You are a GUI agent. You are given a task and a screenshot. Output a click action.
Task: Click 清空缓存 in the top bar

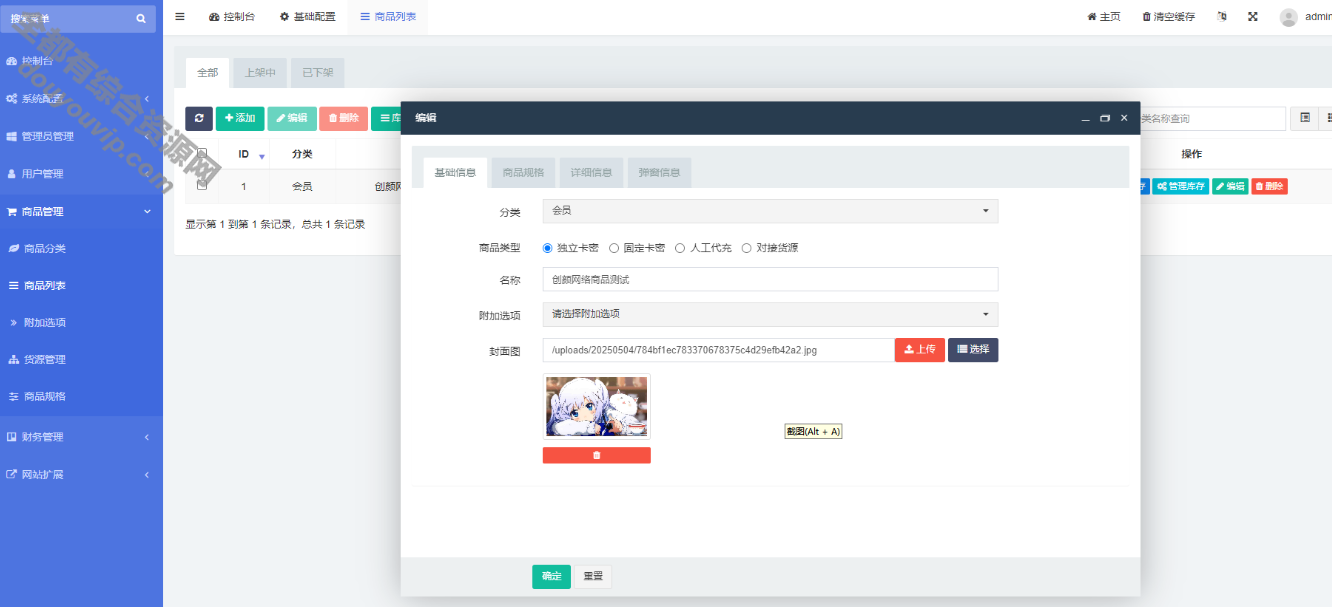1168,17
